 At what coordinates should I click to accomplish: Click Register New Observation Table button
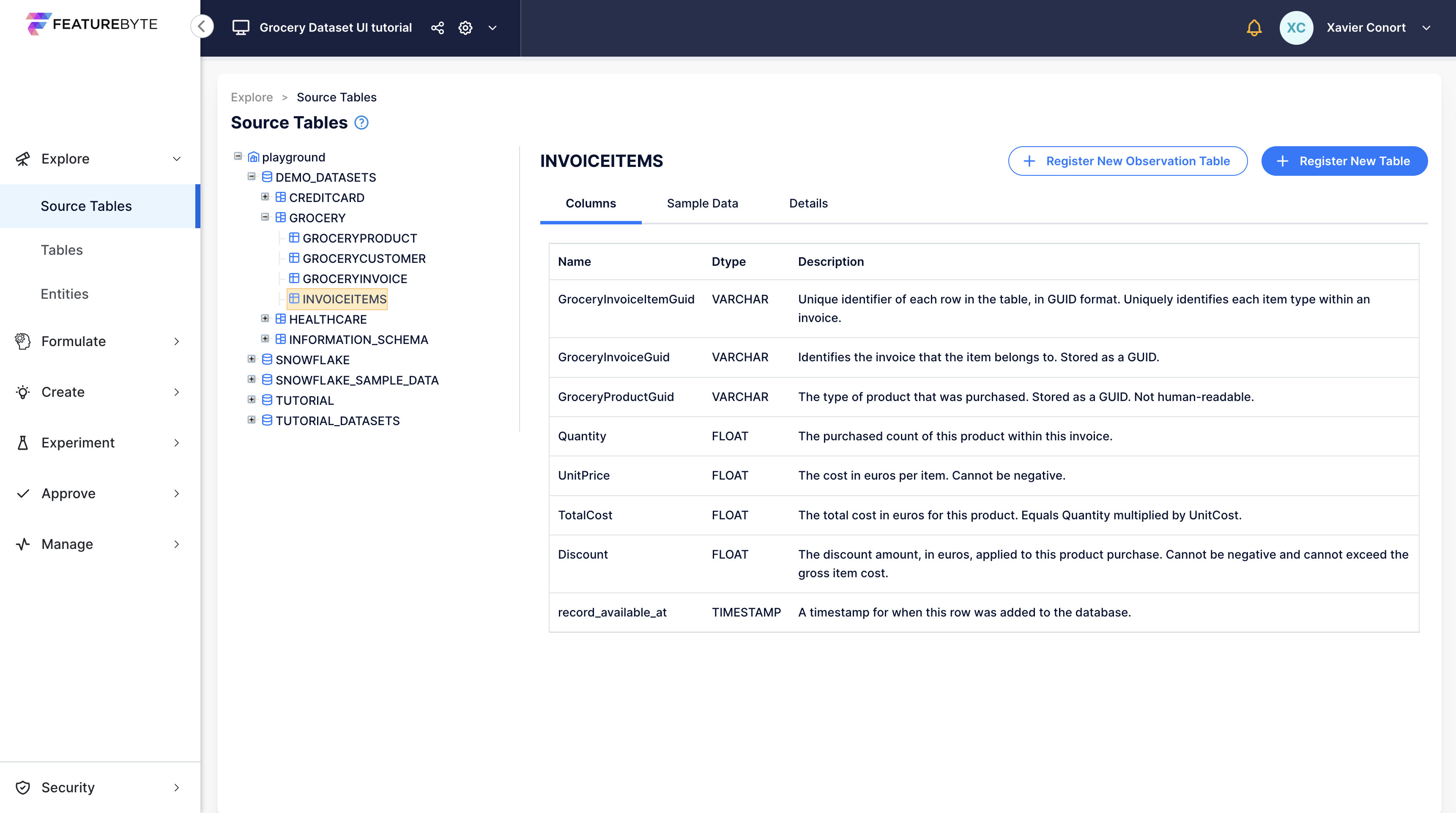point(1128,161)
